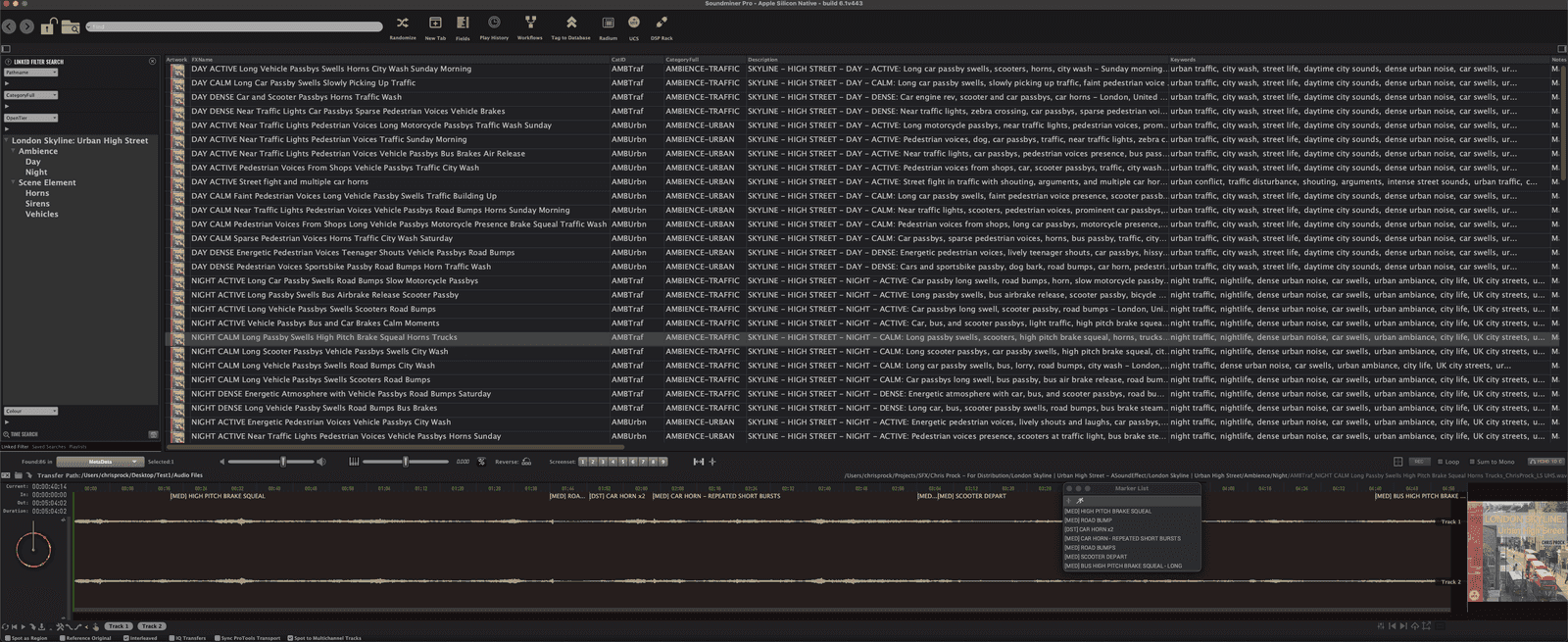1568x642 pixels.
Task: Enable the Loop checkbox
Action: tap(1440, 462)
